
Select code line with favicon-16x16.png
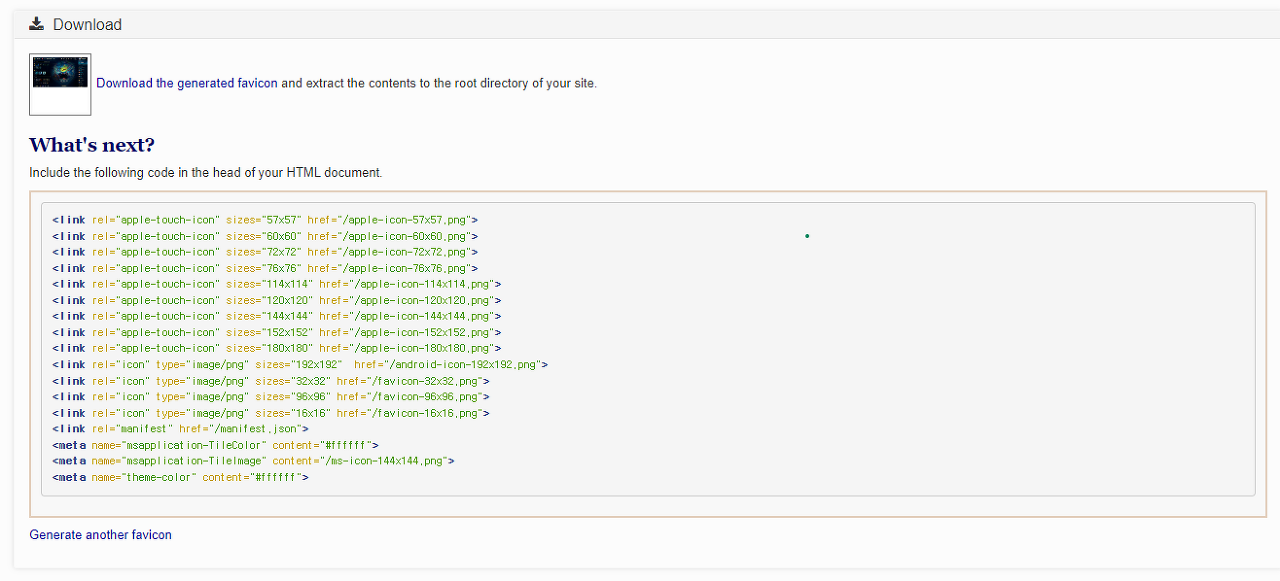[x=271, y=413]
